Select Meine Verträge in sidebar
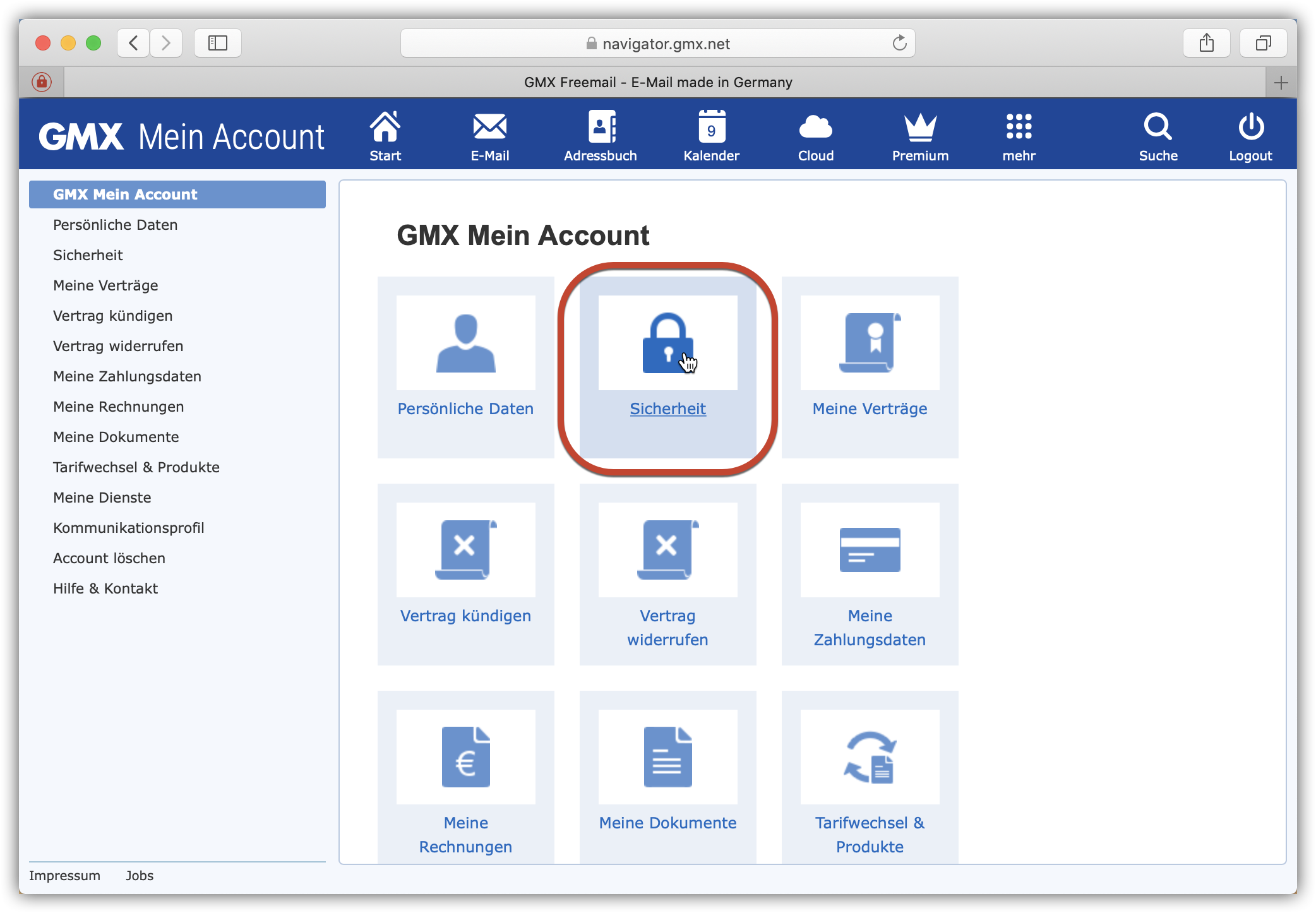 coord(105,285)
